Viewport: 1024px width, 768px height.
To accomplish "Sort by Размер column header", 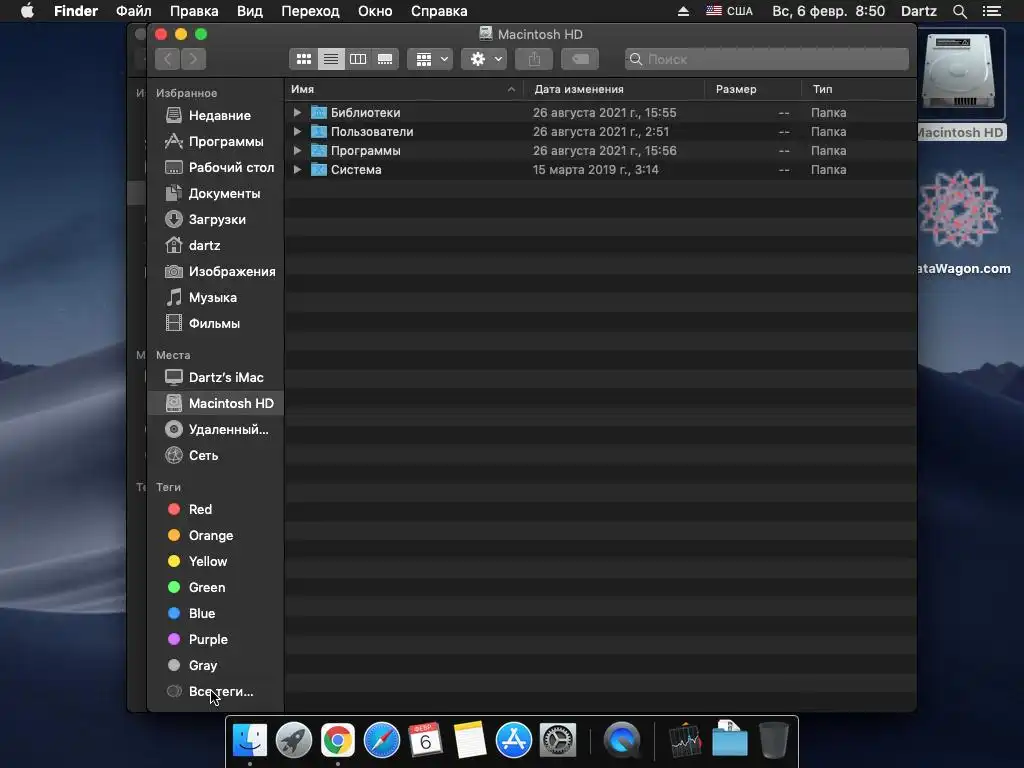I will 754,89.
